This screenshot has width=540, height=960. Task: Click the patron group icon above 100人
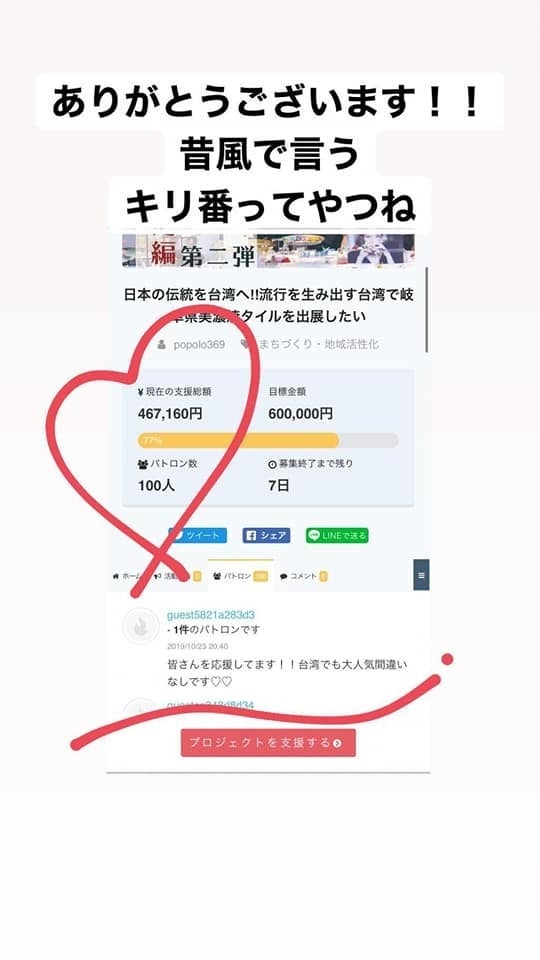click(143, 464)
